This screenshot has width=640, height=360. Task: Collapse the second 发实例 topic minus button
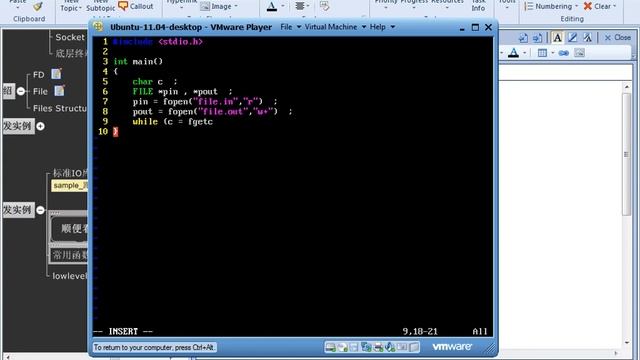[x=40, y=210]
